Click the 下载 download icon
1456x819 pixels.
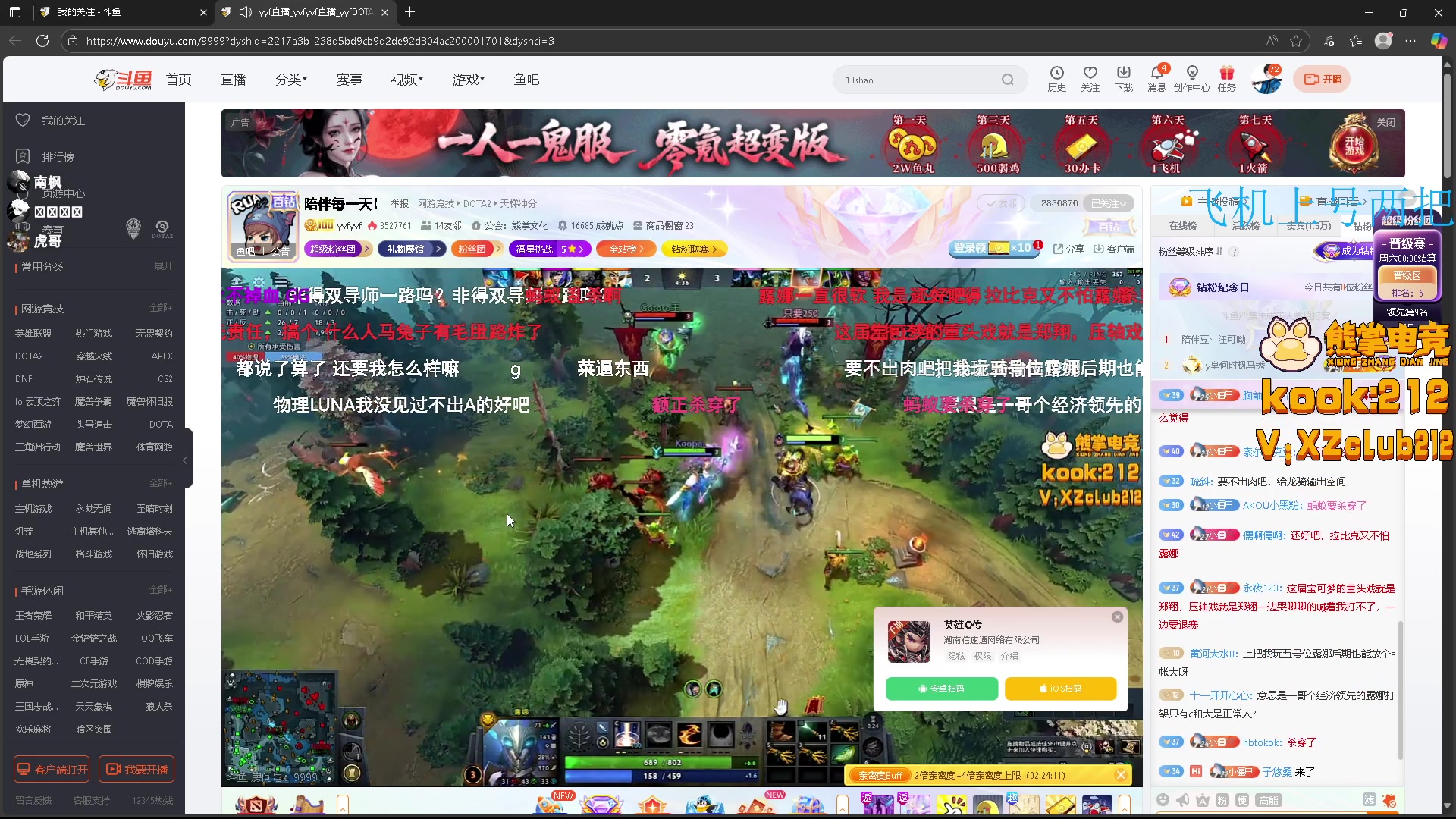point(1123,79)
